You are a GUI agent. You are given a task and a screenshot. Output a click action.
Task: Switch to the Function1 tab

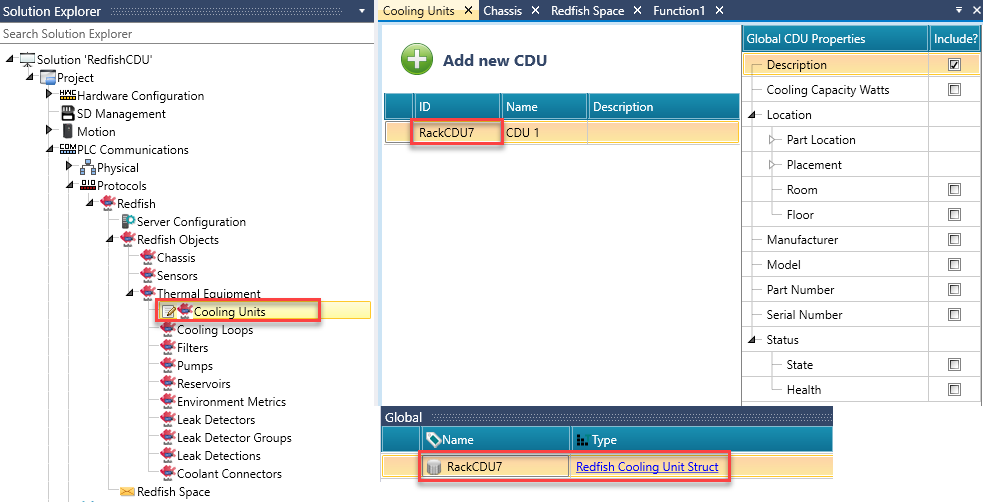pyautogui.click(x=679, y=11)
